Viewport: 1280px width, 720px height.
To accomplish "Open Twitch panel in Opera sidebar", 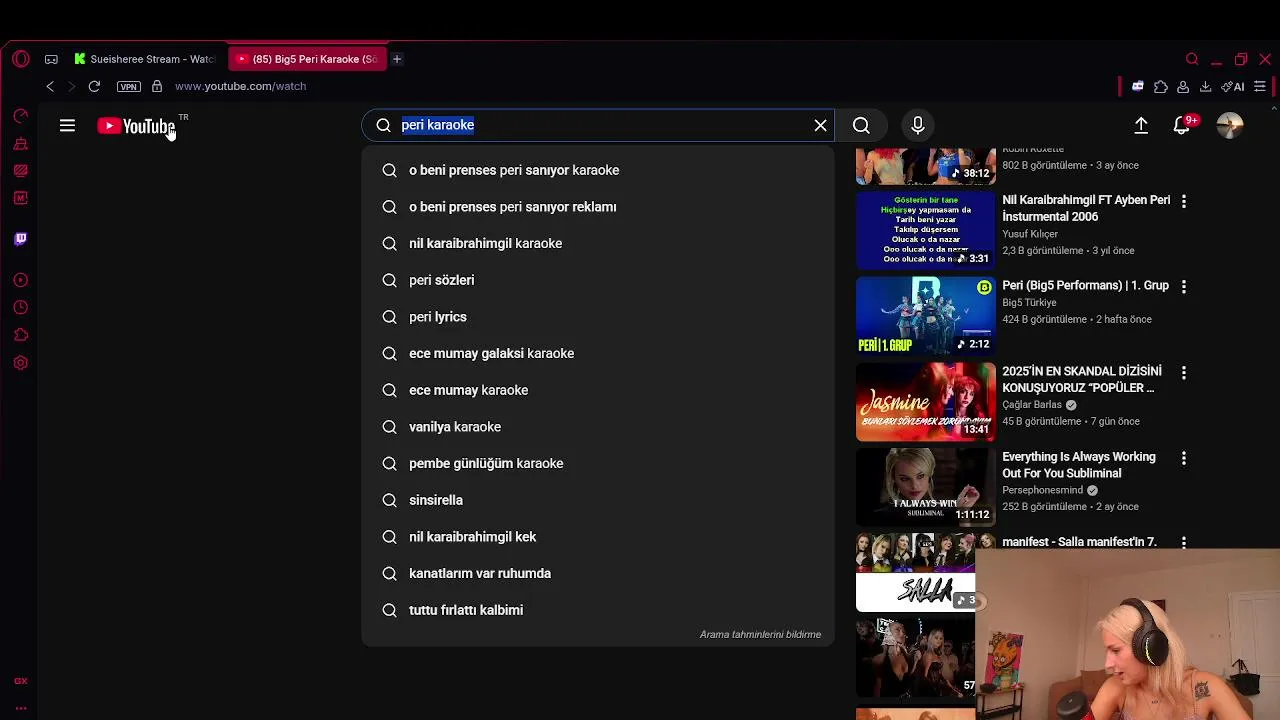I will [x=21, y=239].
